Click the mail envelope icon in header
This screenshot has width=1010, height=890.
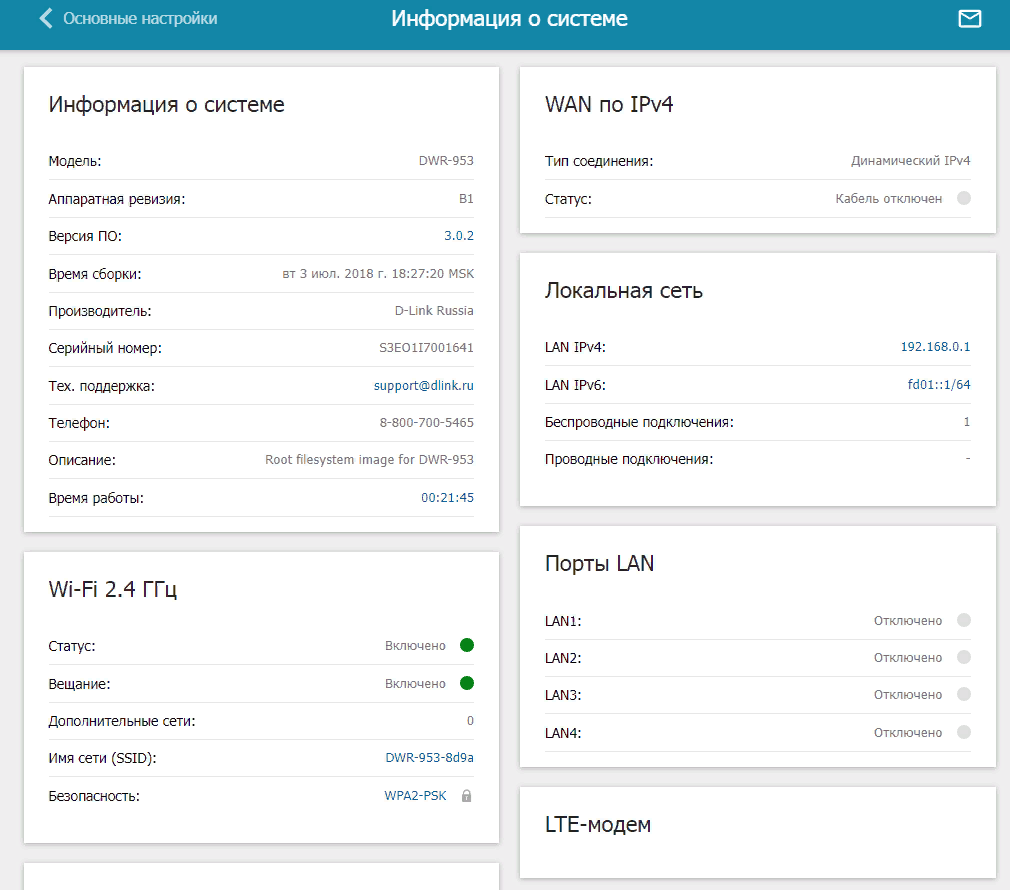coord(969,19)
